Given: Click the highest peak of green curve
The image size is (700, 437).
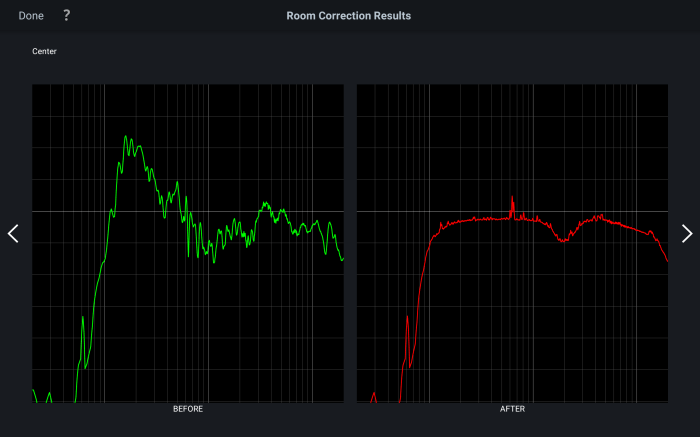Looking at the screenshot, I should [x=125, y=137].
